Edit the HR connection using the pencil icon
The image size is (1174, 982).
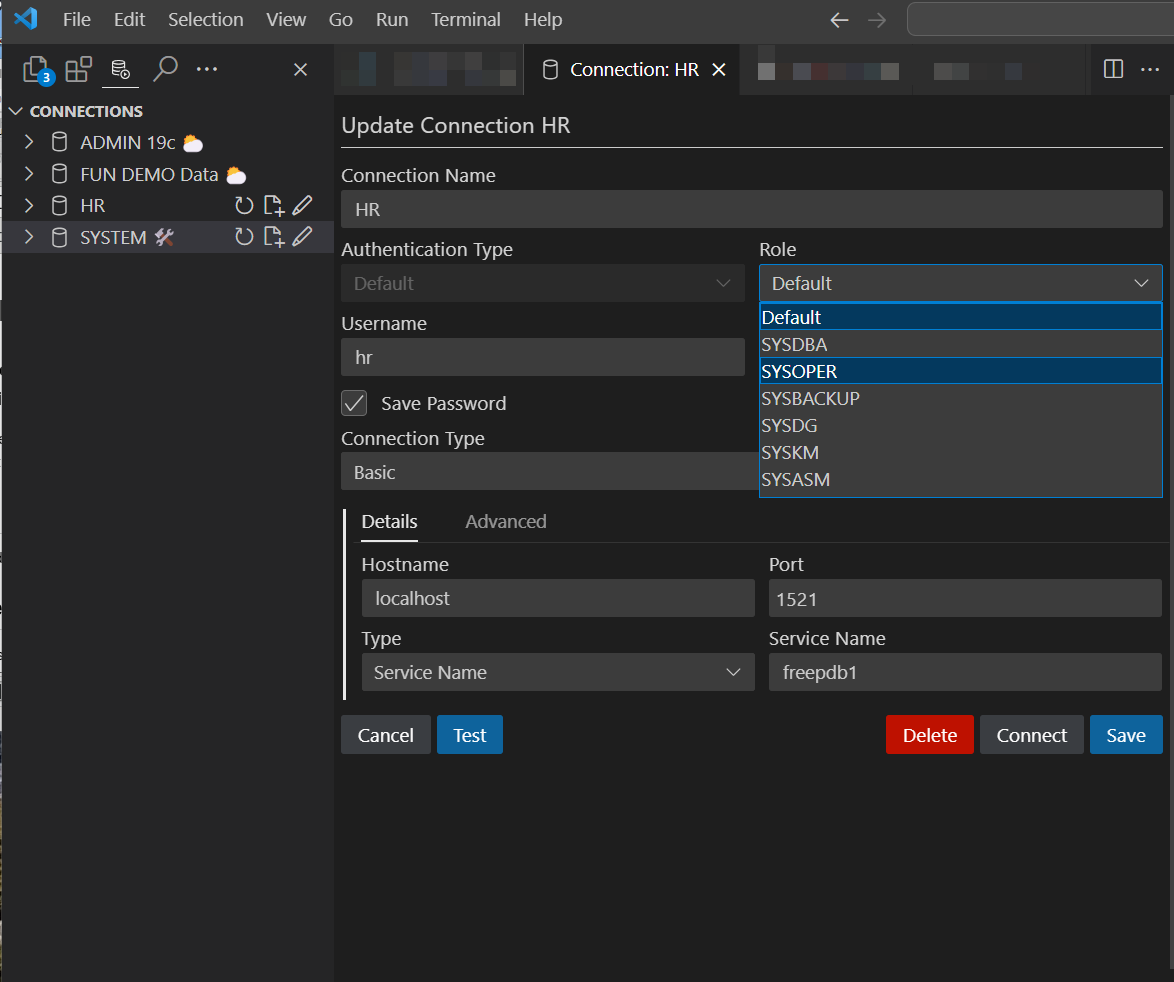coord(302,205)
